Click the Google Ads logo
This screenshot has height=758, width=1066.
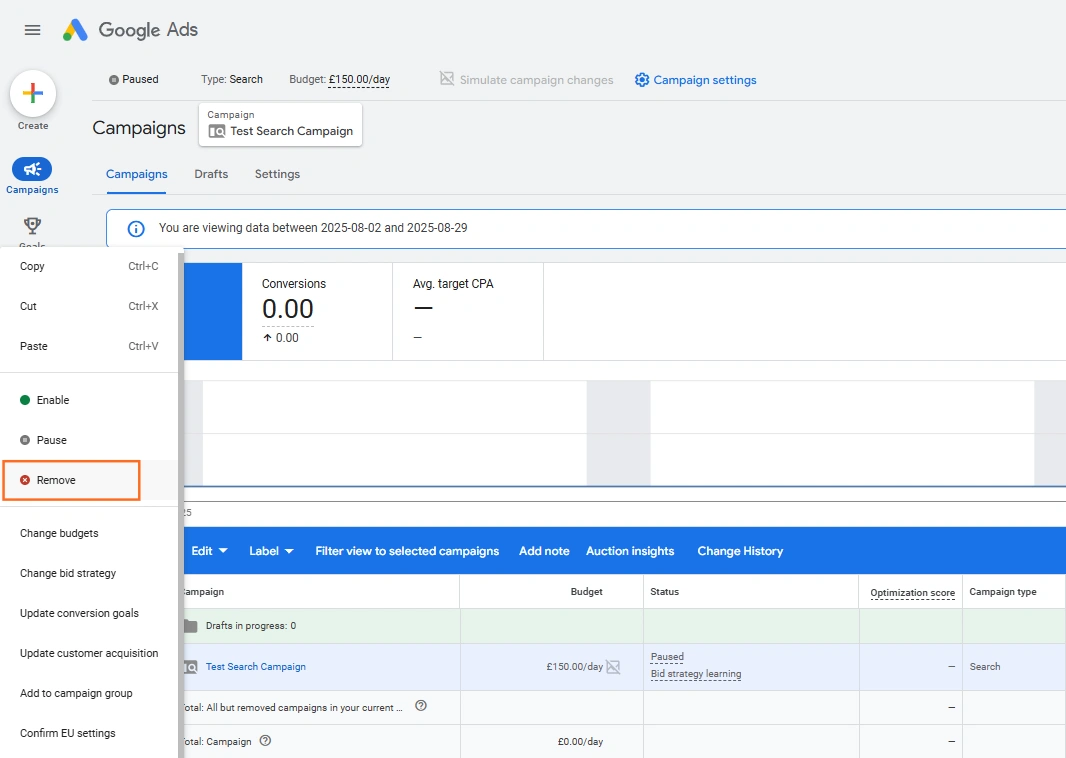(130, 30)
